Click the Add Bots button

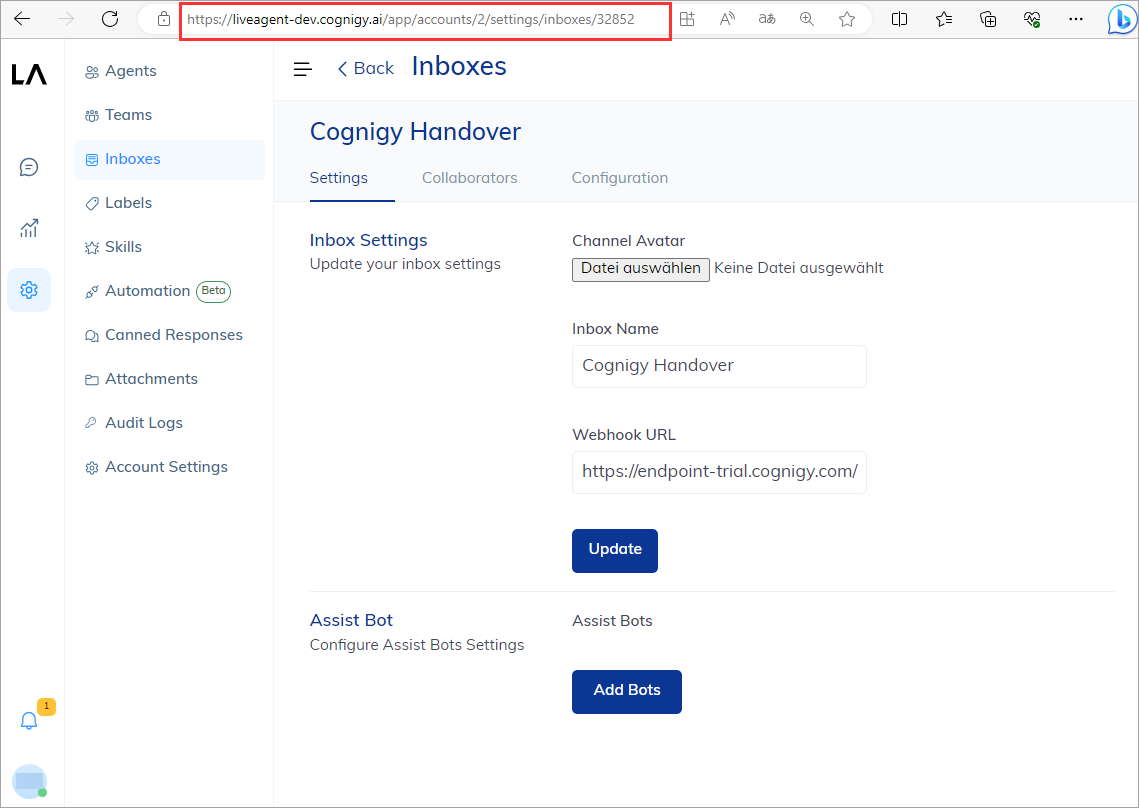tap(626, 691)
